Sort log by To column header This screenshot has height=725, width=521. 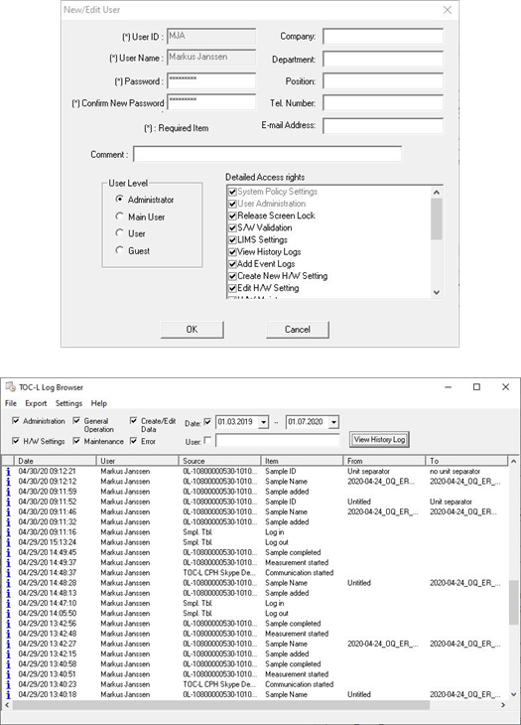pos(466,461)
